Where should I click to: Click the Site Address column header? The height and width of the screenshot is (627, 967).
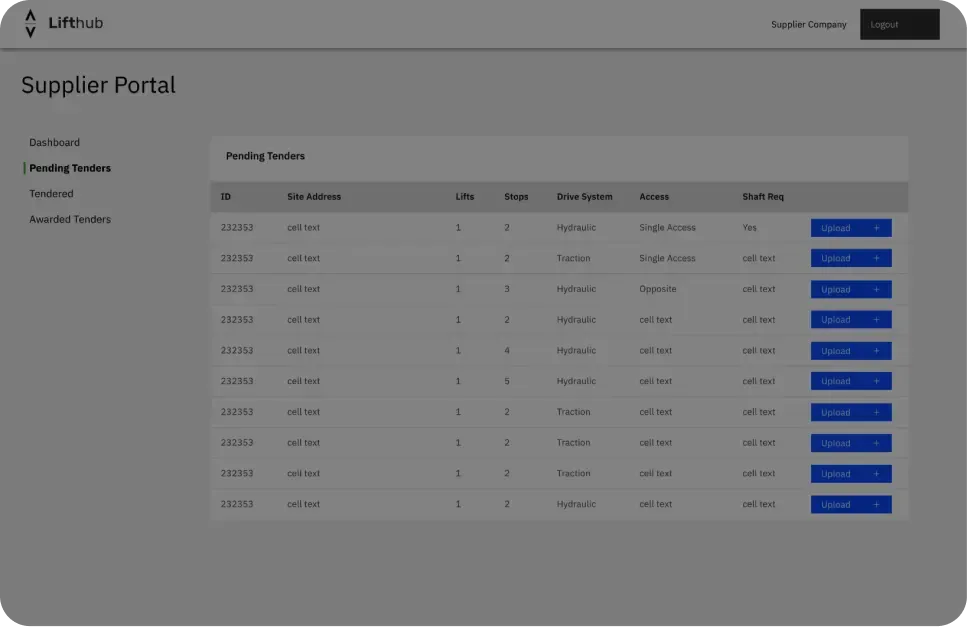[x=314, y=197]
